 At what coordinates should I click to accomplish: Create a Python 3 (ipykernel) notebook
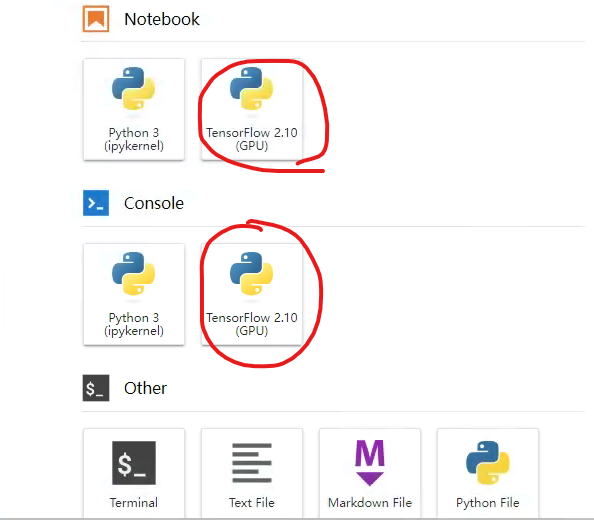point(134,109)
